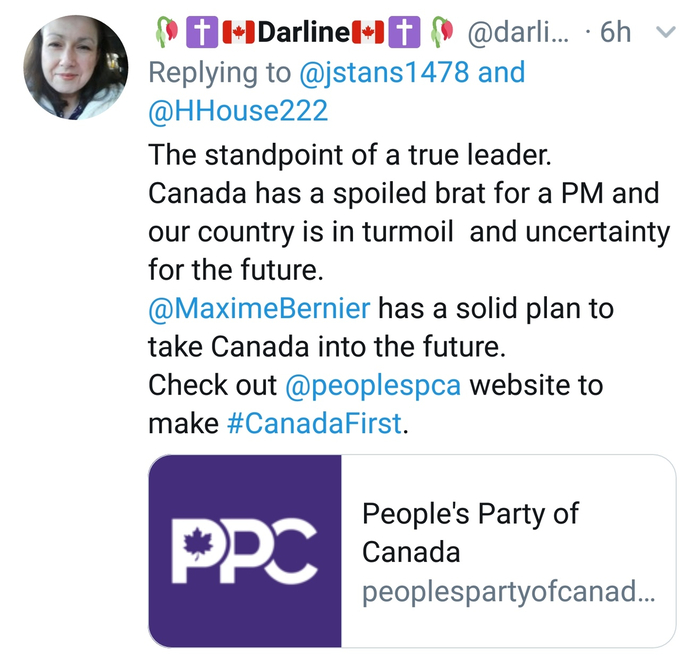This screenshot has height=660, width=700.
Task: Select the #CanadaFirst hashtag
Action: 315,424
